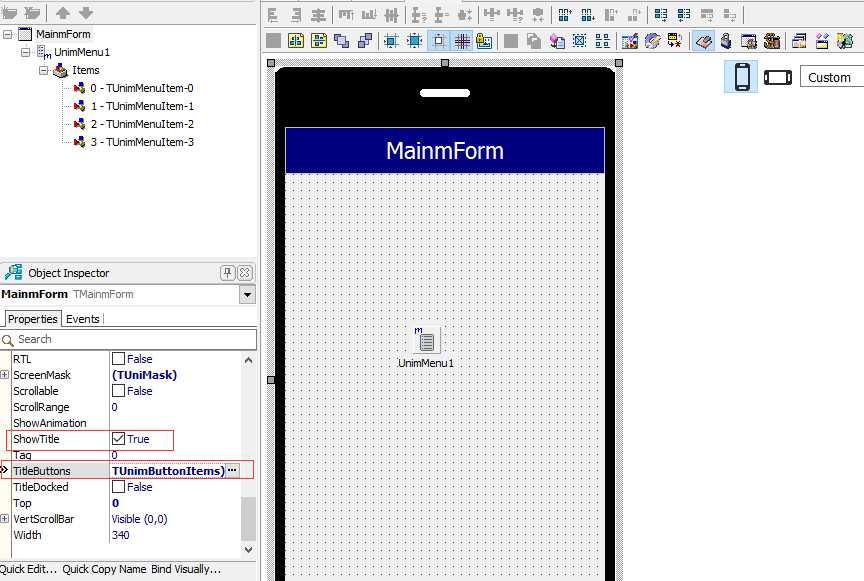
Task: Toggle the TitleDocked checkbox
Action: (118, 487)
